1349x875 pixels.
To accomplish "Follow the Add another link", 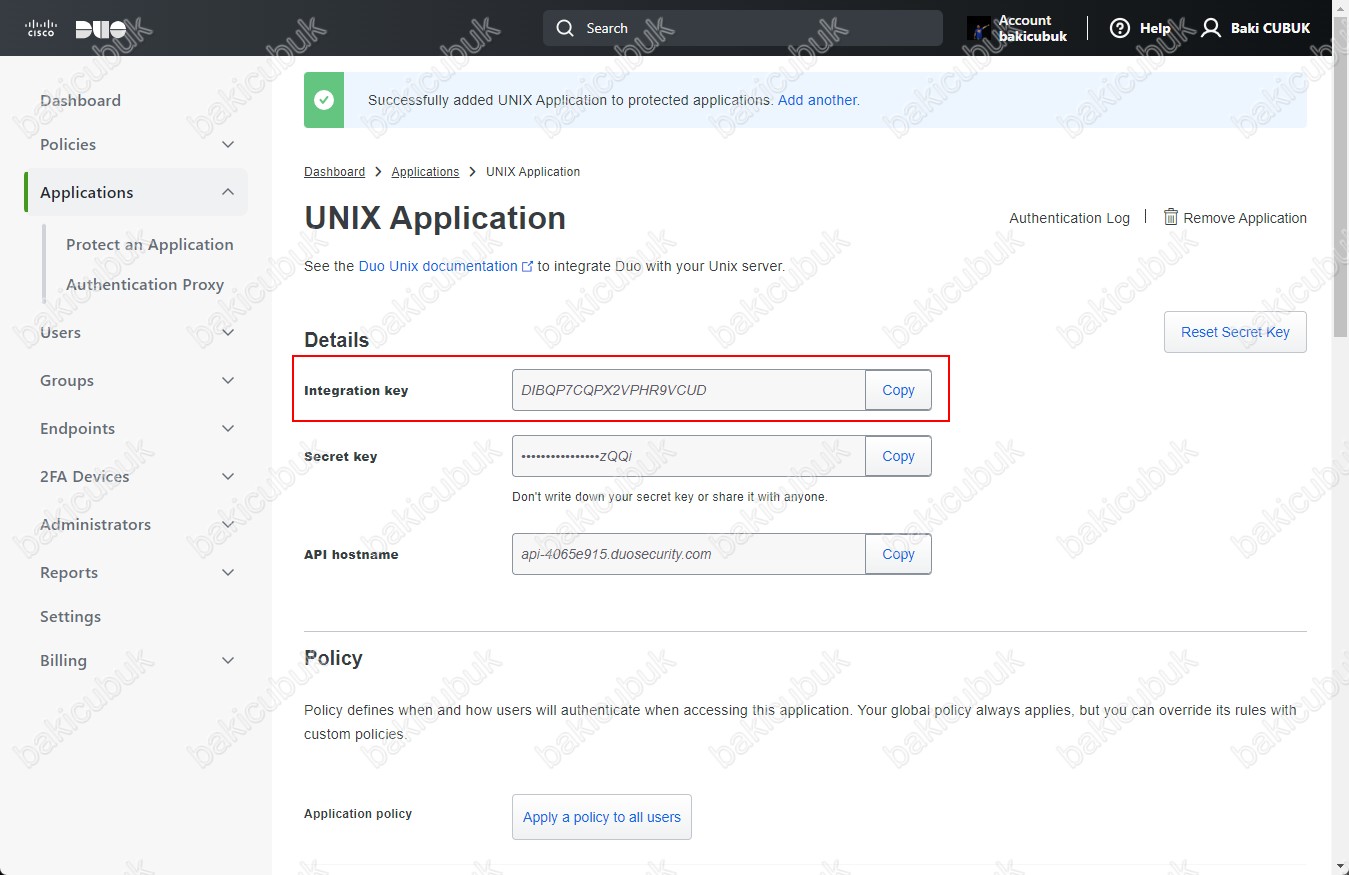I will coord(818,100).
